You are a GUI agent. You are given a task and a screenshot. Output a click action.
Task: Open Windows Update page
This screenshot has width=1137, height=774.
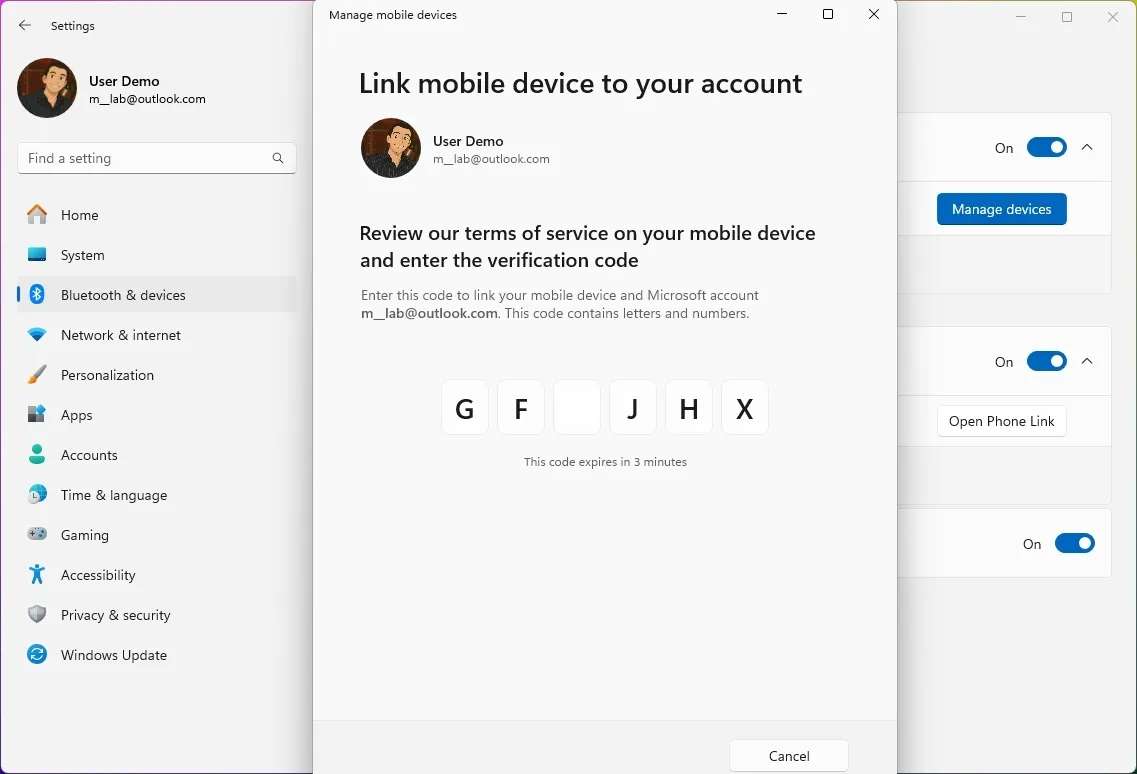(157, 654)
